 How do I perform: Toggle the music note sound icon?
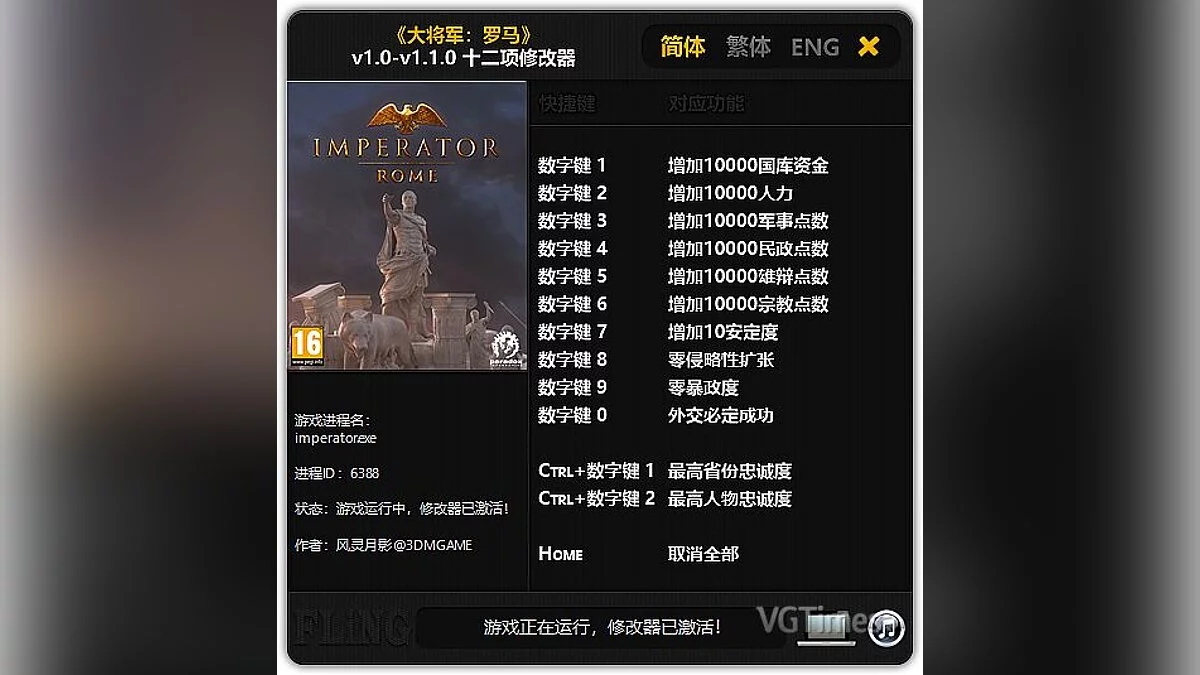tap(885, 628)
